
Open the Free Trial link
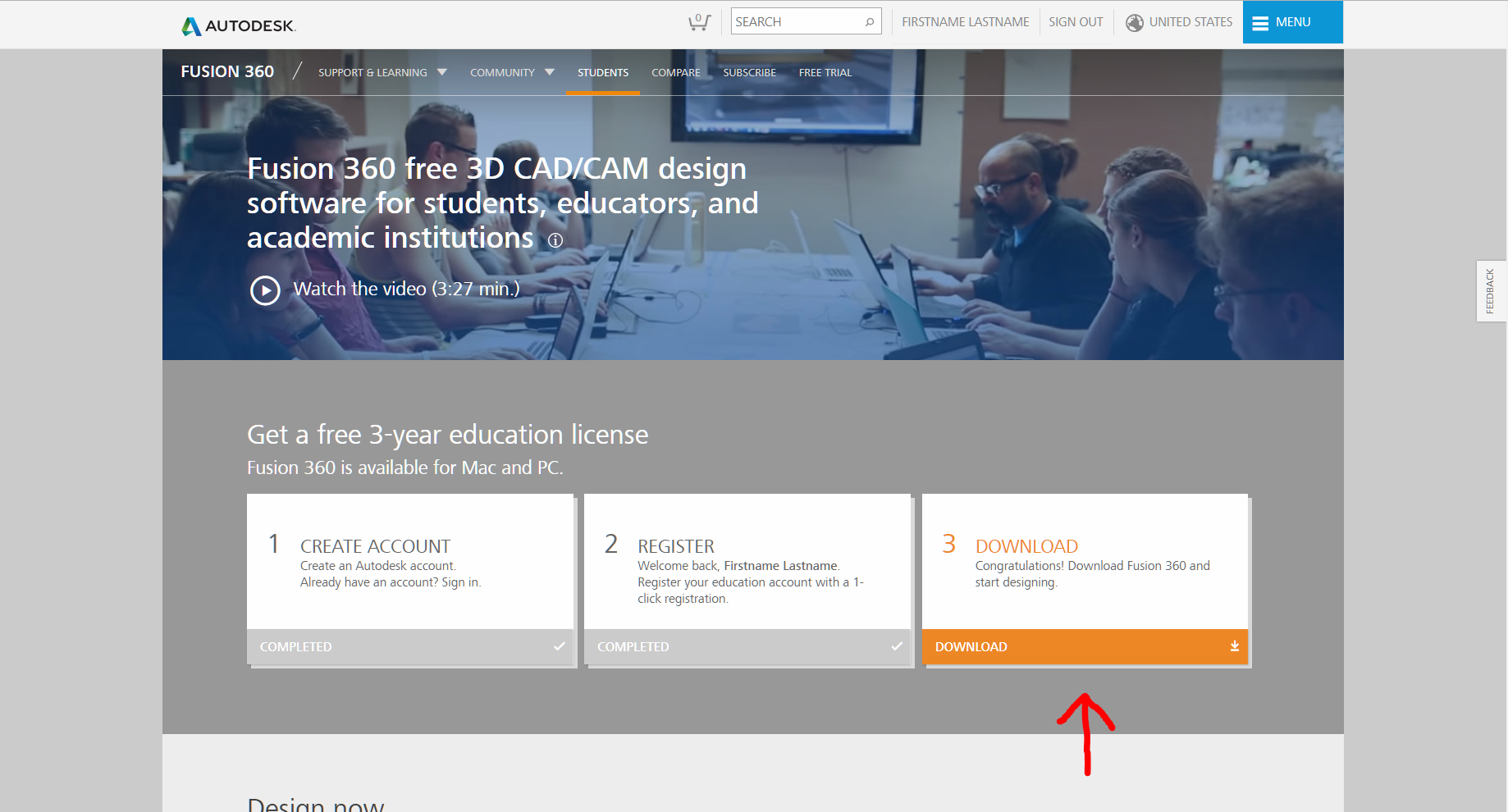click(x=825, y=73)
